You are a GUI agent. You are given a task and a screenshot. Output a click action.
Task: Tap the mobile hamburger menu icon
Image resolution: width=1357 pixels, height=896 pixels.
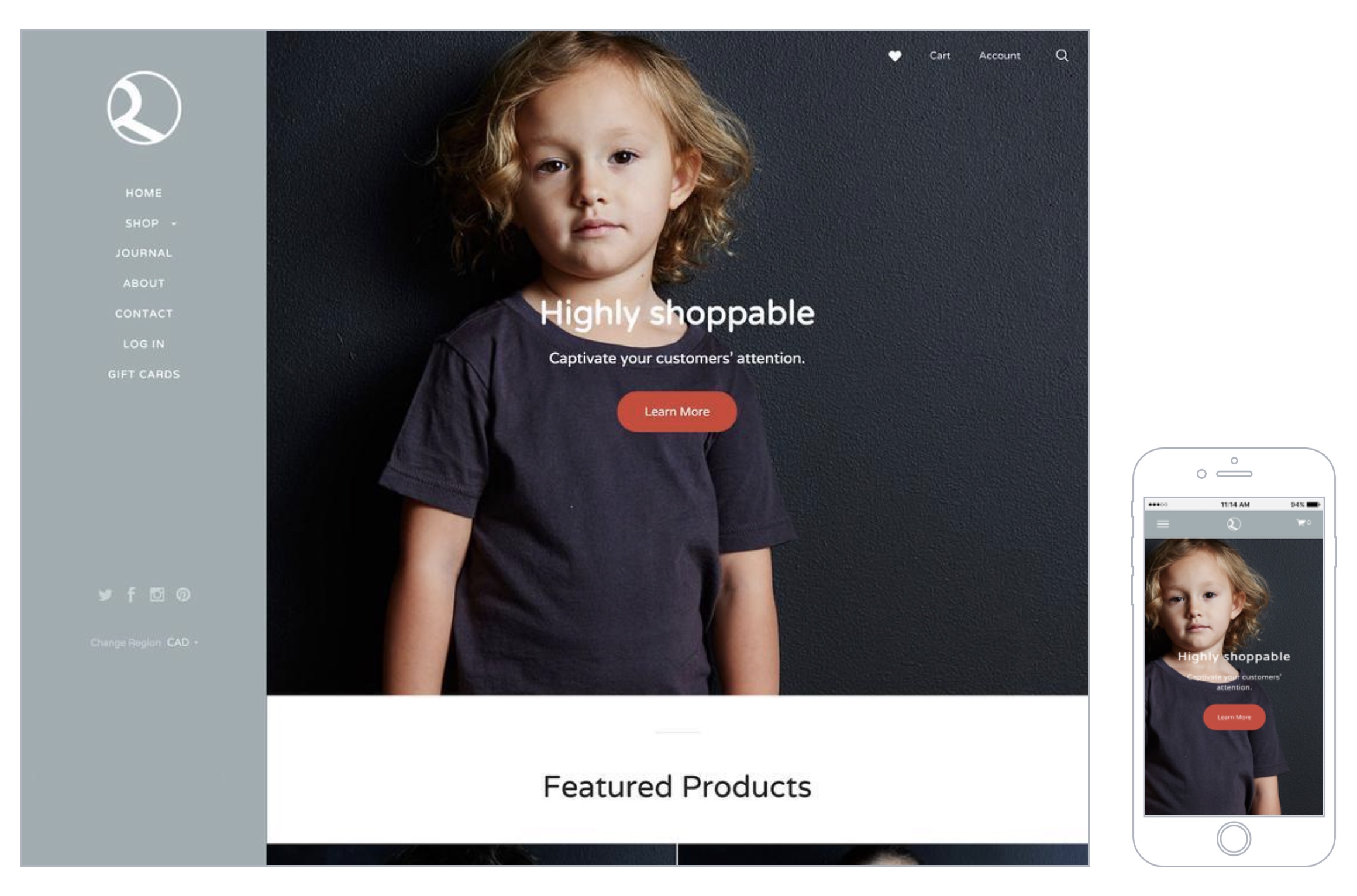click(1163, 524)
